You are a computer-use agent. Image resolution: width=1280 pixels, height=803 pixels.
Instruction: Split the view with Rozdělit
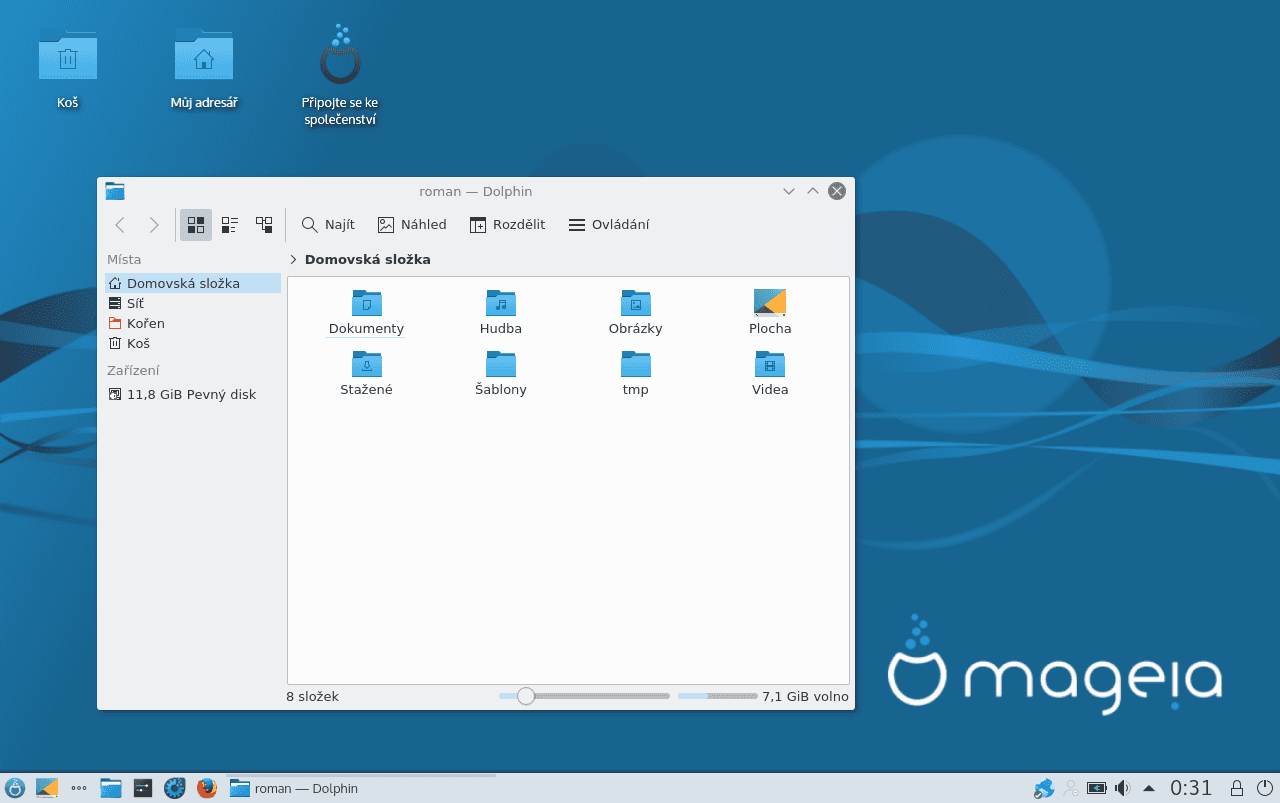point(507,225)
